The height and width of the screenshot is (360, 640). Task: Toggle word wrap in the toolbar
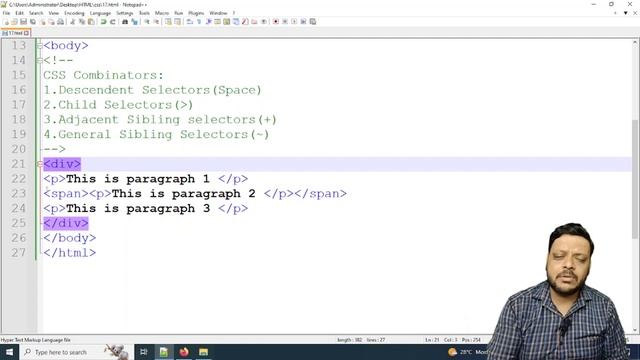pyautogui.click(x=189, y=22)
